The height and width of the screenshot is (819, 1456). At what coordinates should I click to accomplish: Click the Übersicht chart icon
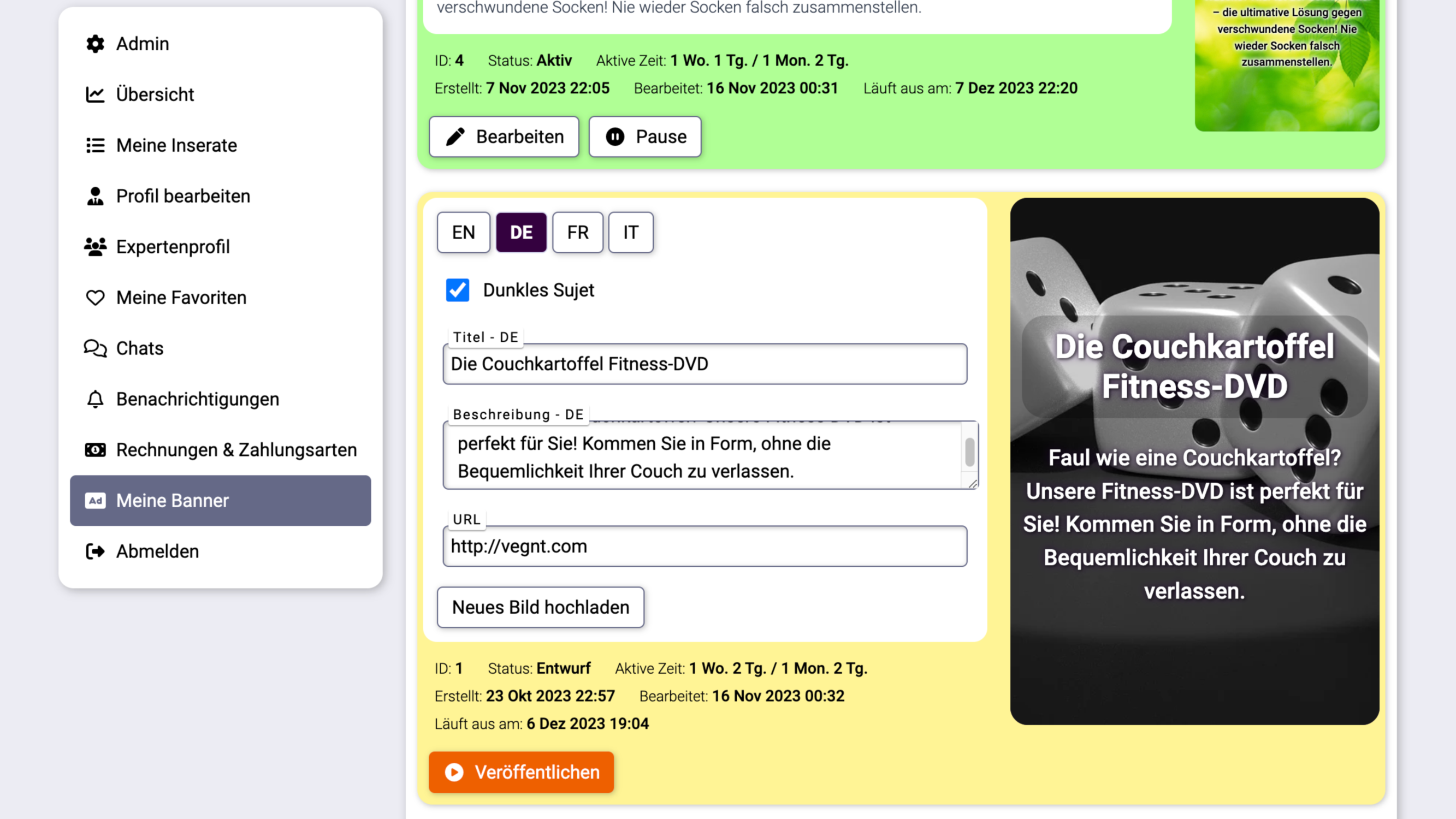coord(95,94)
